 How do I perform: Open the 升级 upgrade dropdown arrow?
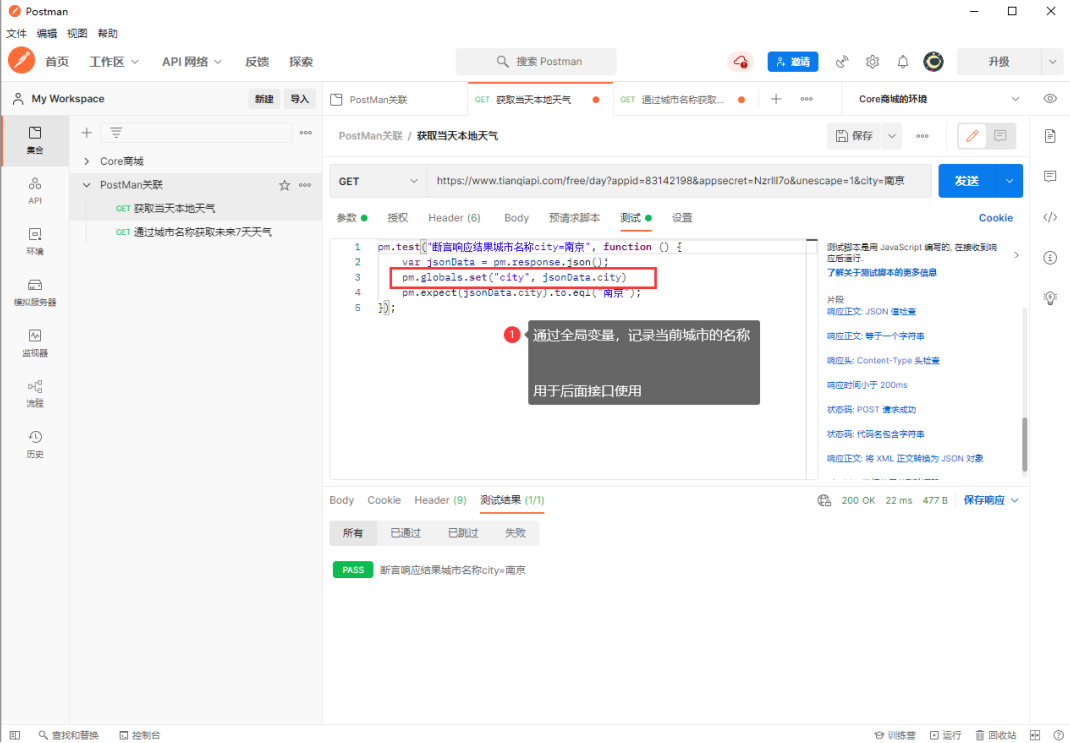(1052, 61)
